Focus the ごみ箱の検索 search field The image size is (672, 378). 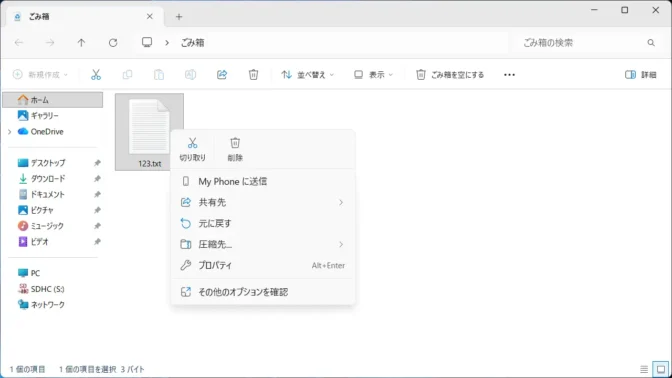pyautogui.click(x=586, y=42)
